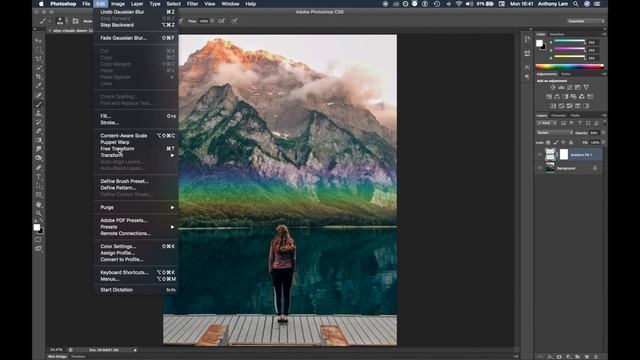
Task: Add an Exposure adjustment
Action: [x=578, y=87]
